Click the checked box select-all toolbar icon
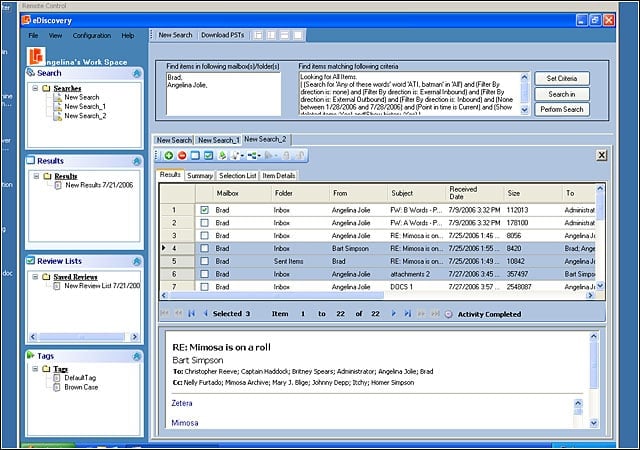This screenshot has height=450, width=640. coord(208,156)
